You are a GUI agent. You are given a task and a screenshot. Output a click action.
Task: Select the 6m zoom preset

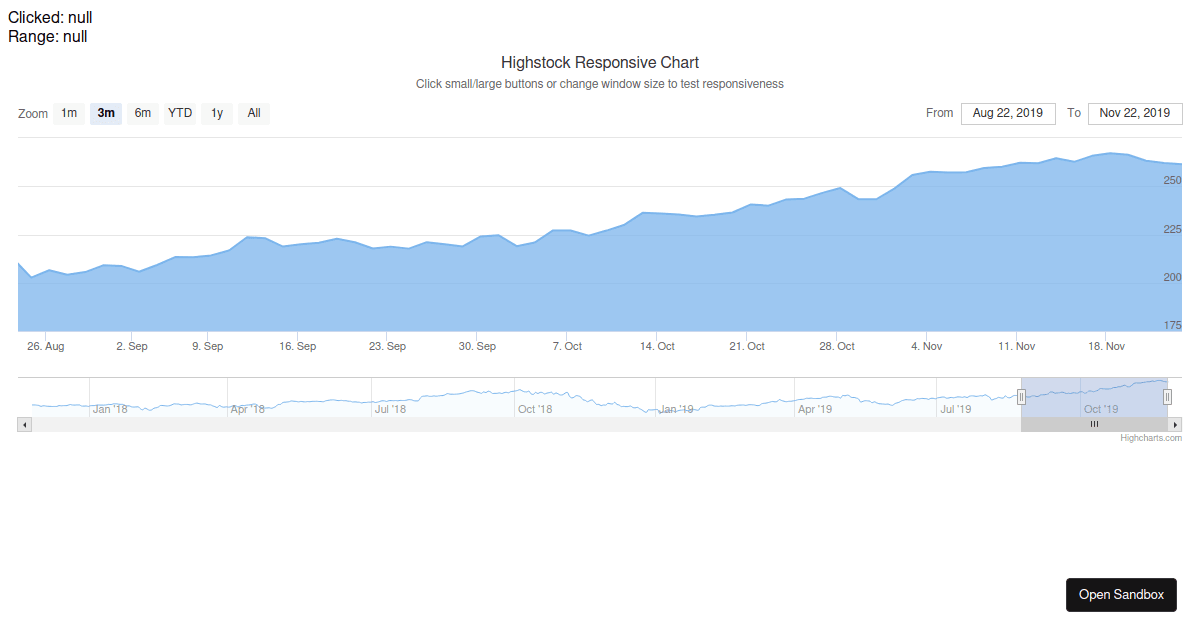tap(142, 113)
